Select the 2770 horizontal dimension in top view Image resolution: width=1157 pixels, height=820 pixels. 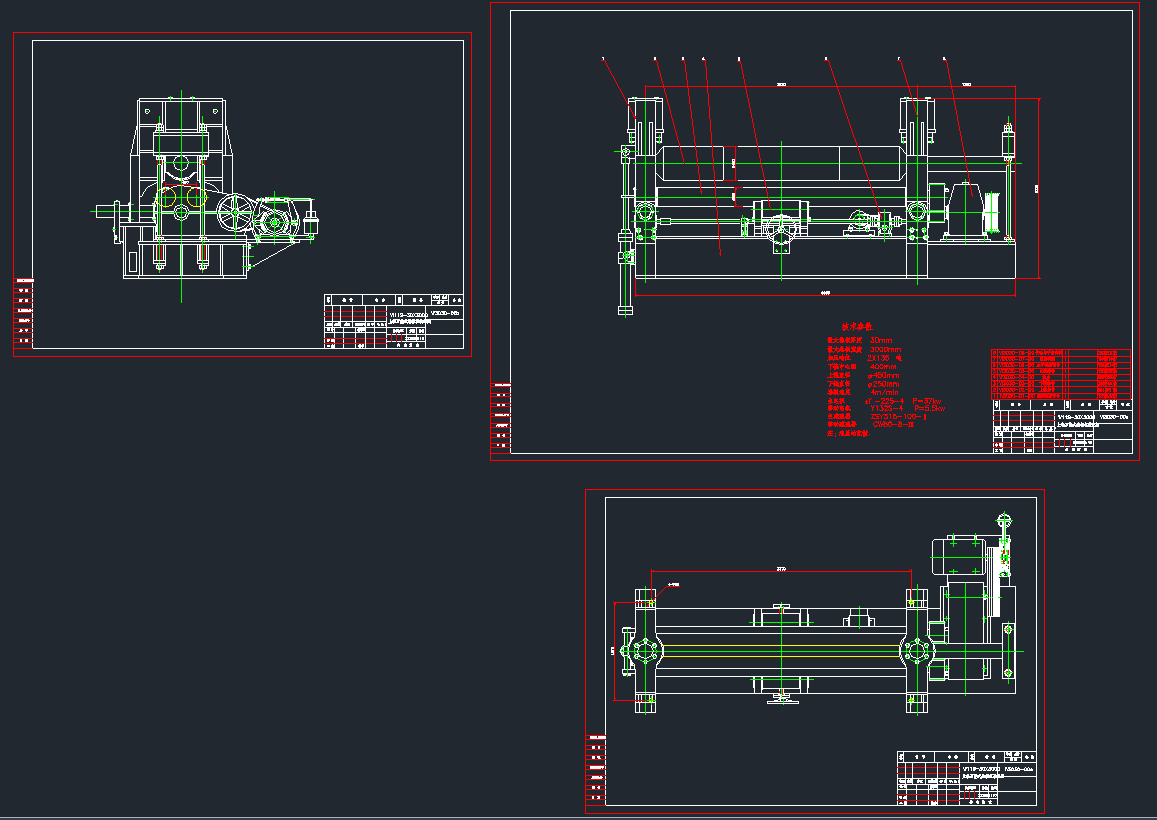(781, 569)
